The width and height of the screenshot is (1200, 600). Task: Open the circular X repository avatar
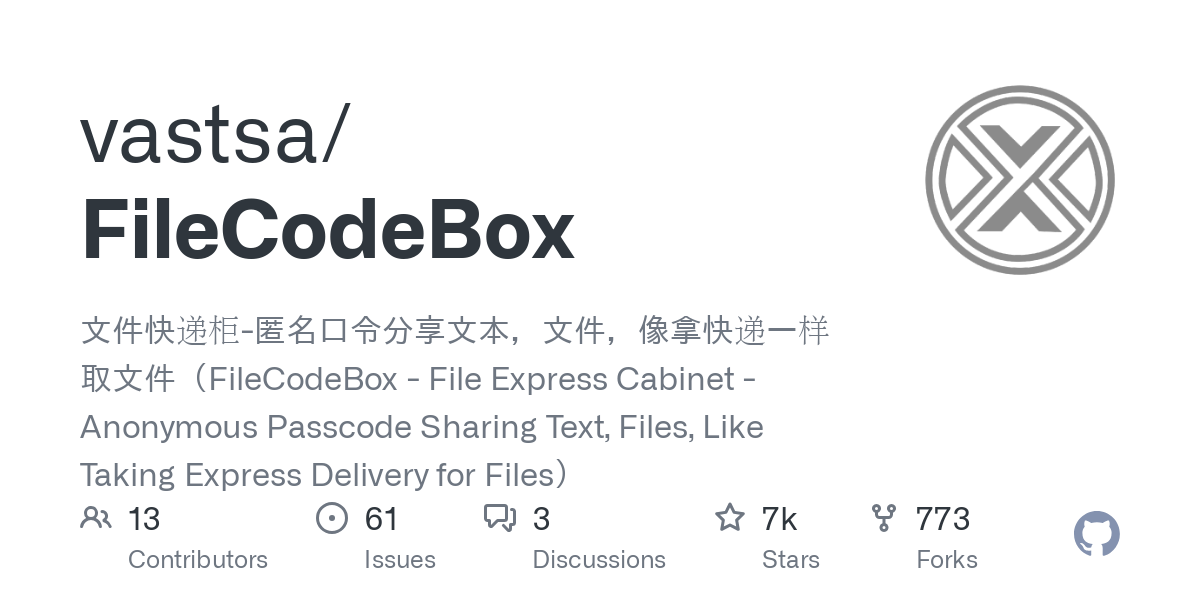pyautogui.click(x=1020, y=180)
